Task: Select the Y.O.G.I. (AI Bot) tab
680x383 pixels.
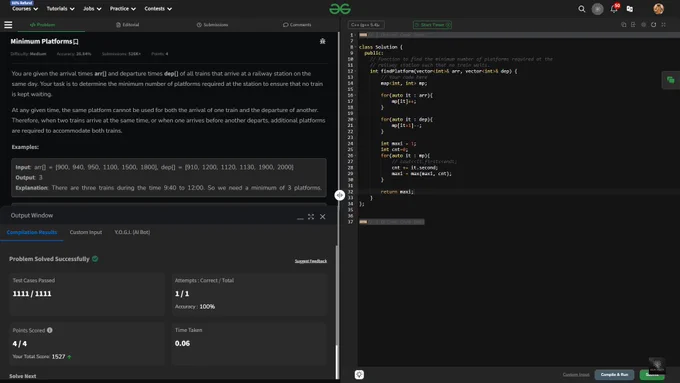Action: coord(132,232)
